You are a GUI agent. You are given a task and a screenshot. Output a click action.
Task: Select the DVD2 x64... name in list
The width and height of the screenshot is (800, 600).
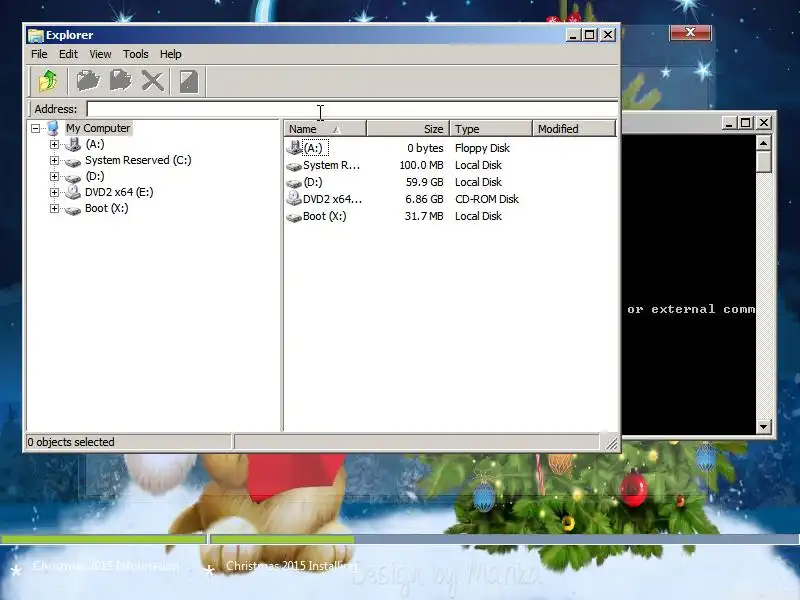coord(332,199)
